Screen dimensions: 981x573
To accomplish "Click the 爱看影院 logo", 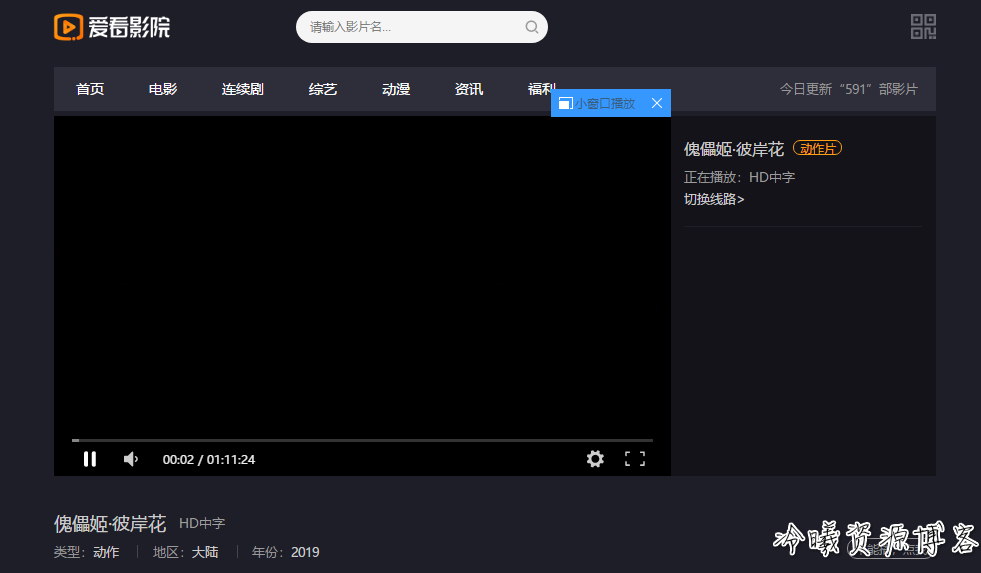I will click(112, 27).
